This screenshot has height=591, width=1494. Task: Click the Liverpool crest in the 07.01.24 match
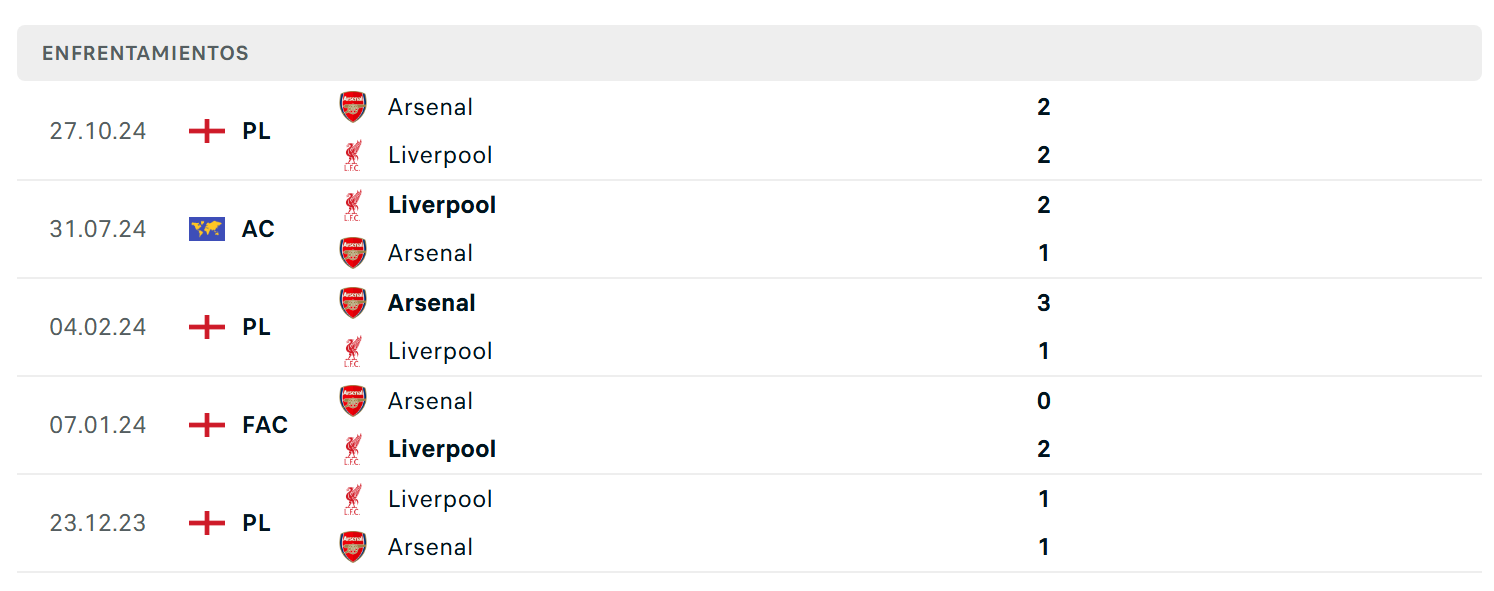pos(352,449)
